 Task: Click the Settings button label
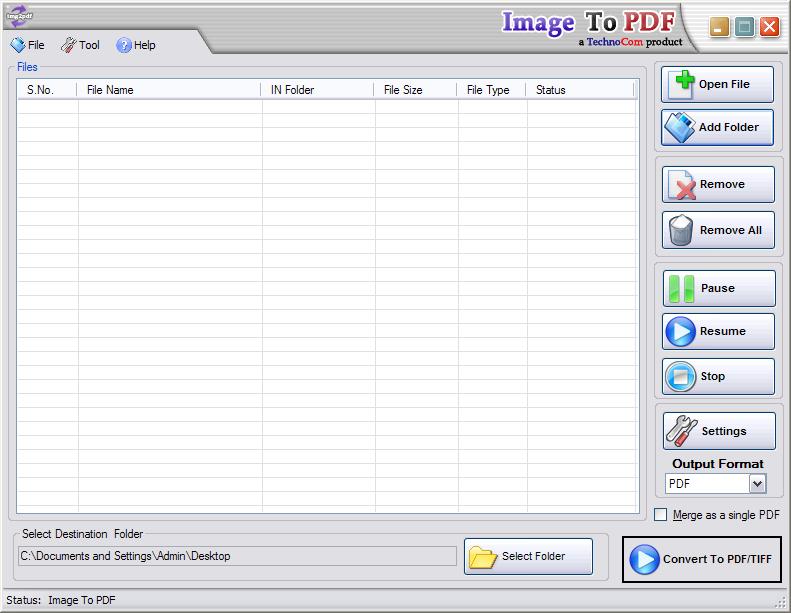click(724, 431)
